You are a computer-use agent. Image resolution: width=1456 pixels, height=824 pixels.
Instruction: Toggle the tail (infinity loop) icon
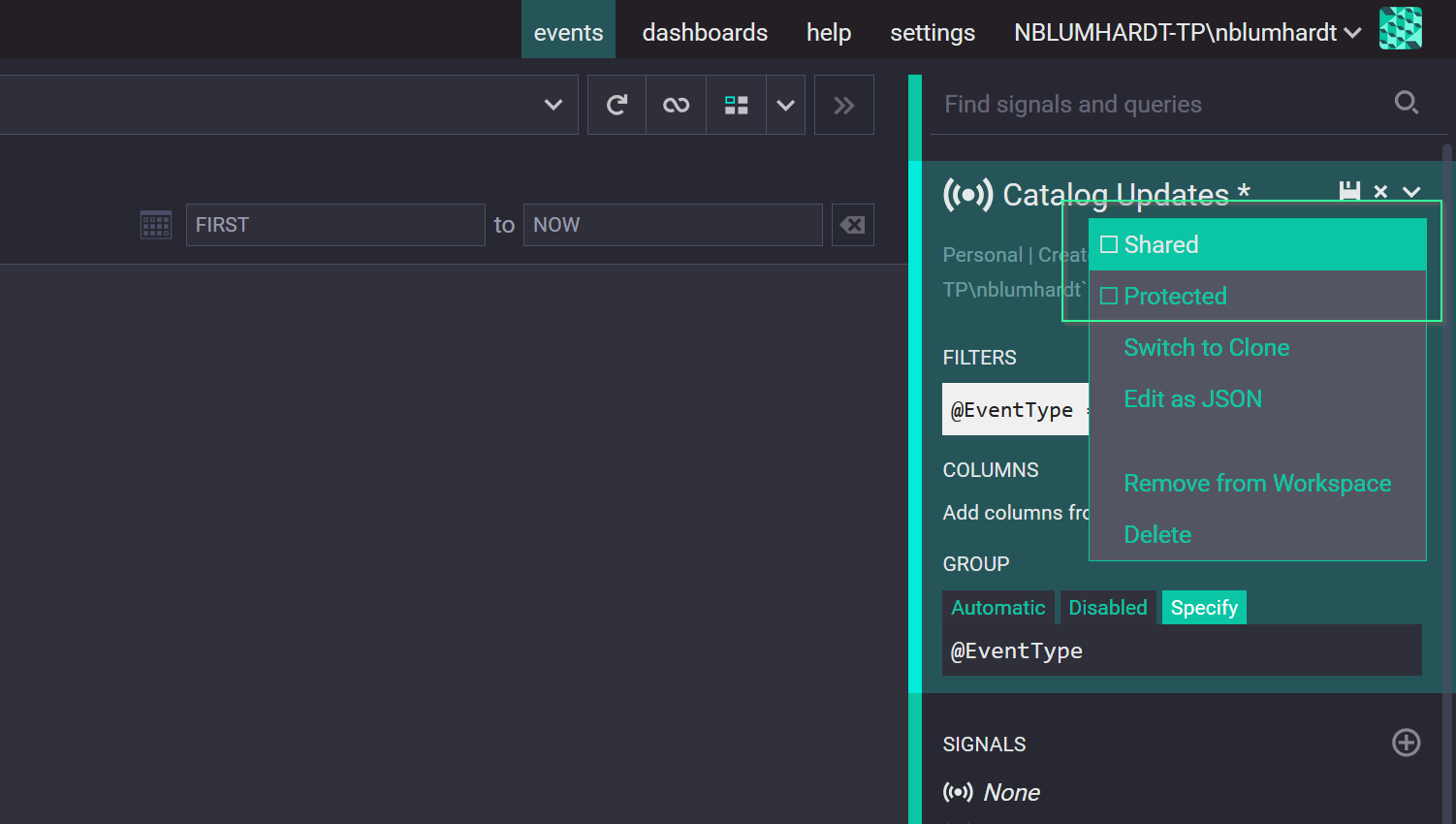pos(676,105)
